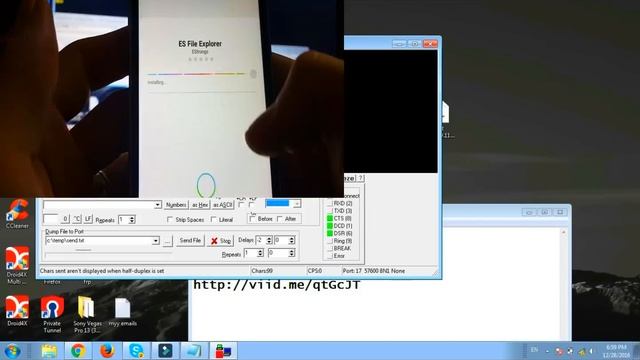Image resolution: width=640 pixels, height=360 pixels.
Task: Launch Private Tunnel desktop shortcut
Action: click(52, 314)
